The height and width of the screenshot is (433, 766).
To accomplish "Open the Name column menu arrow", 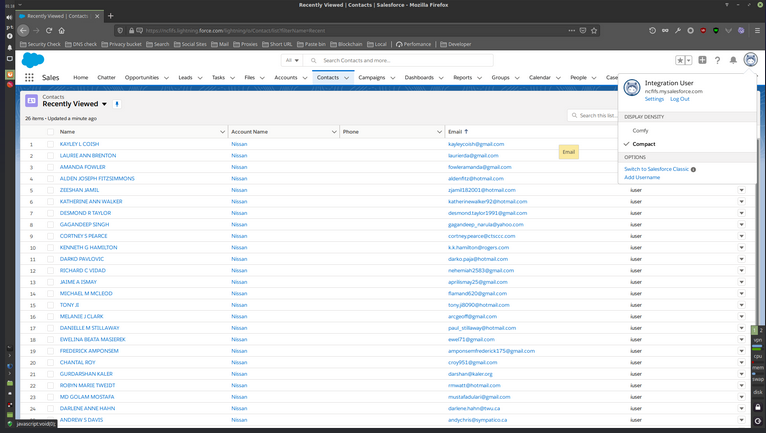I will [x=222, y=132].
